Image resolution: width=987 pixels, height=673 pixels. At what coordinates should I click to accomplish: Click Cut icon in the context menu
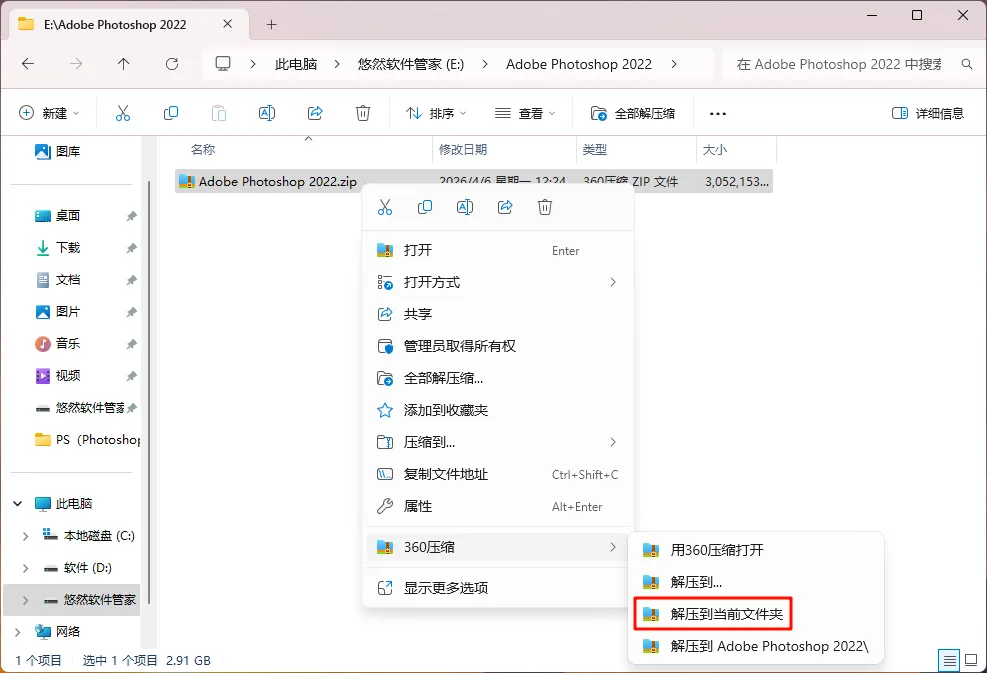(385, 207)
